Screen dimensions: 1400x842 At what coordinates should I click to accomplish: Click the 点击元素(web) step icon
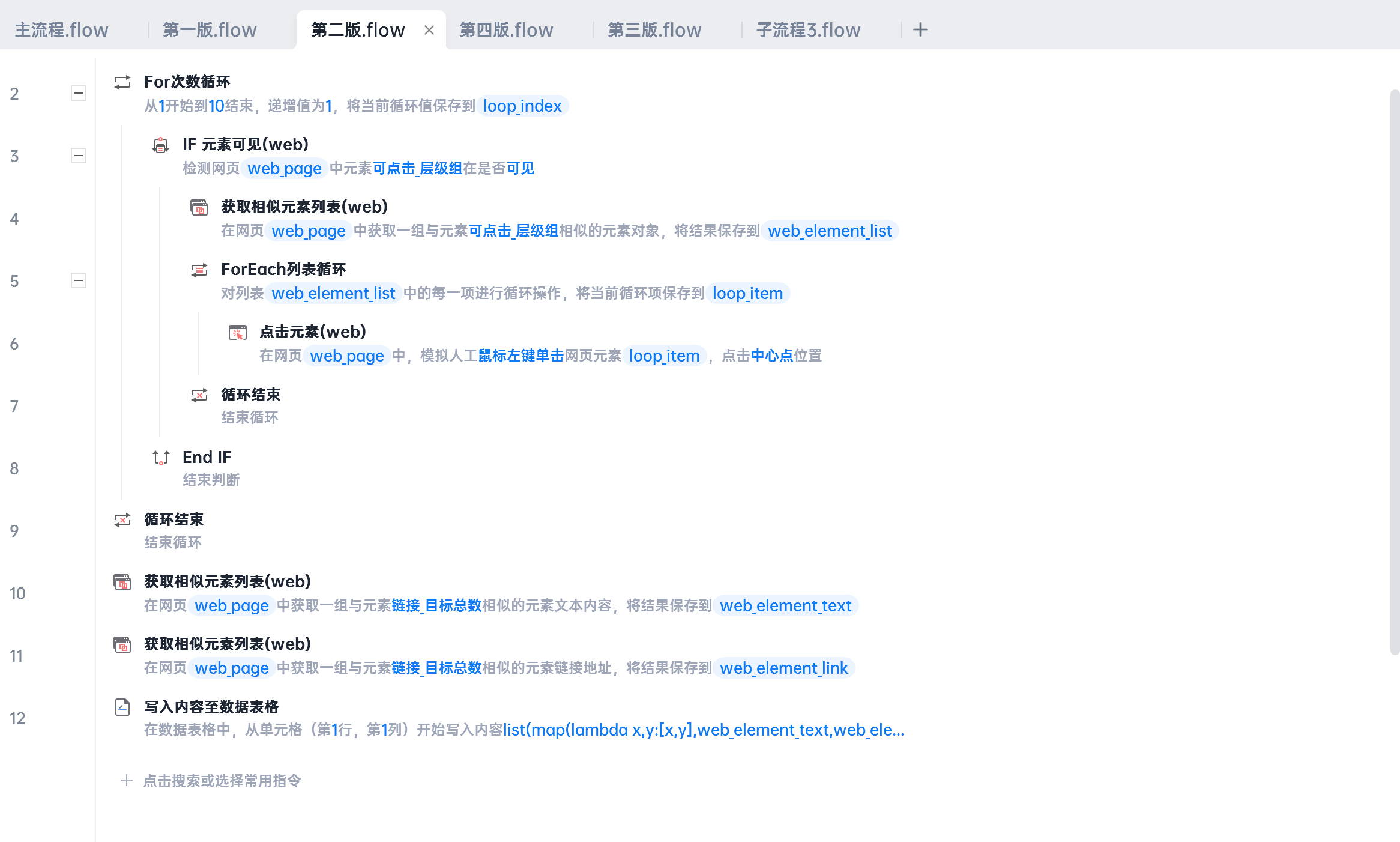238,332
